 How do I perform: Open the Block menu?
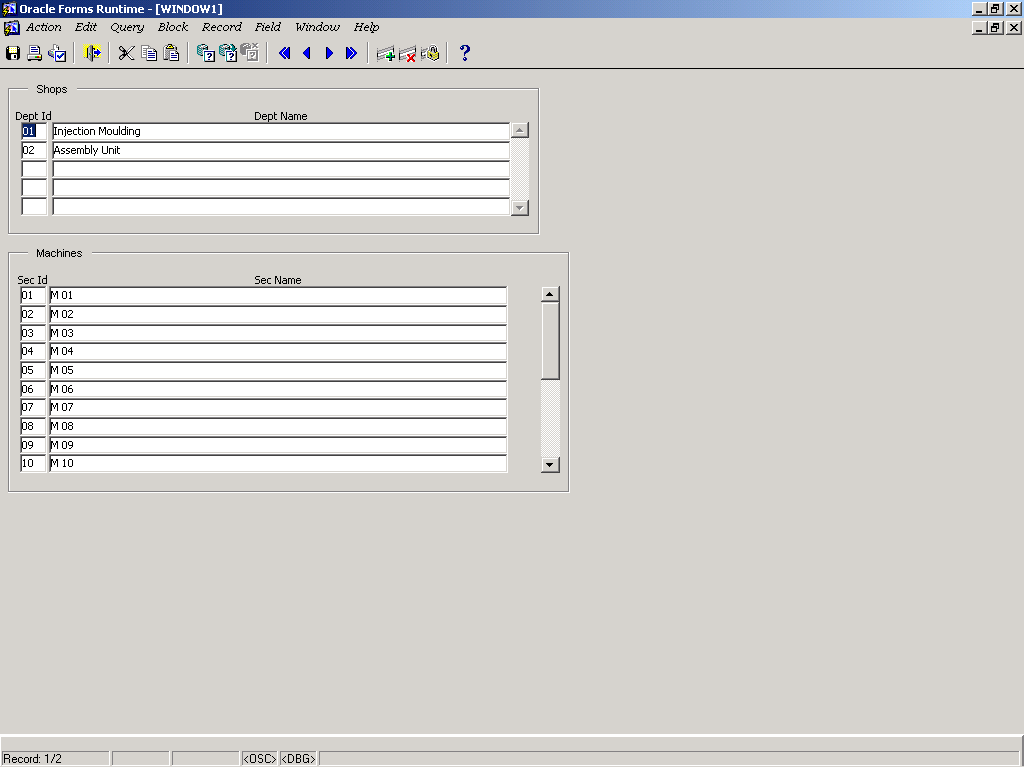(x=172, y=27)
